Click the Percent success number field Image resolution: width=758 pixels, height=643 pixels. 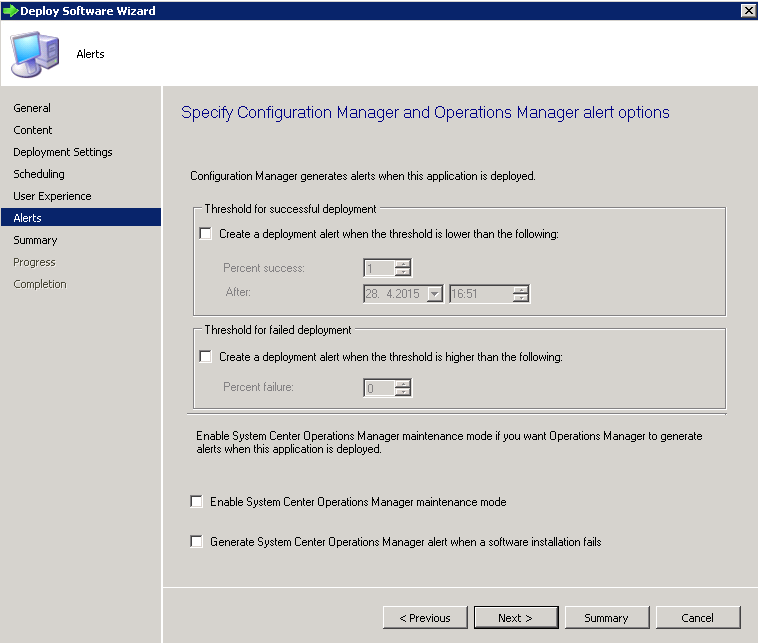pos(379,268)
